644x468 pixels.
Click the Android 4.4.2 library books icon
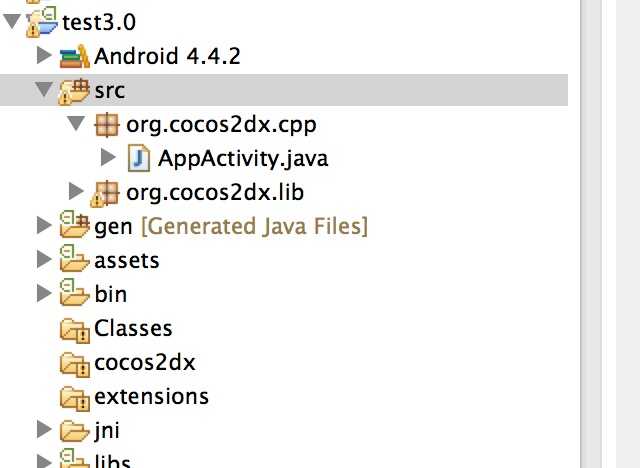point(75,56)
